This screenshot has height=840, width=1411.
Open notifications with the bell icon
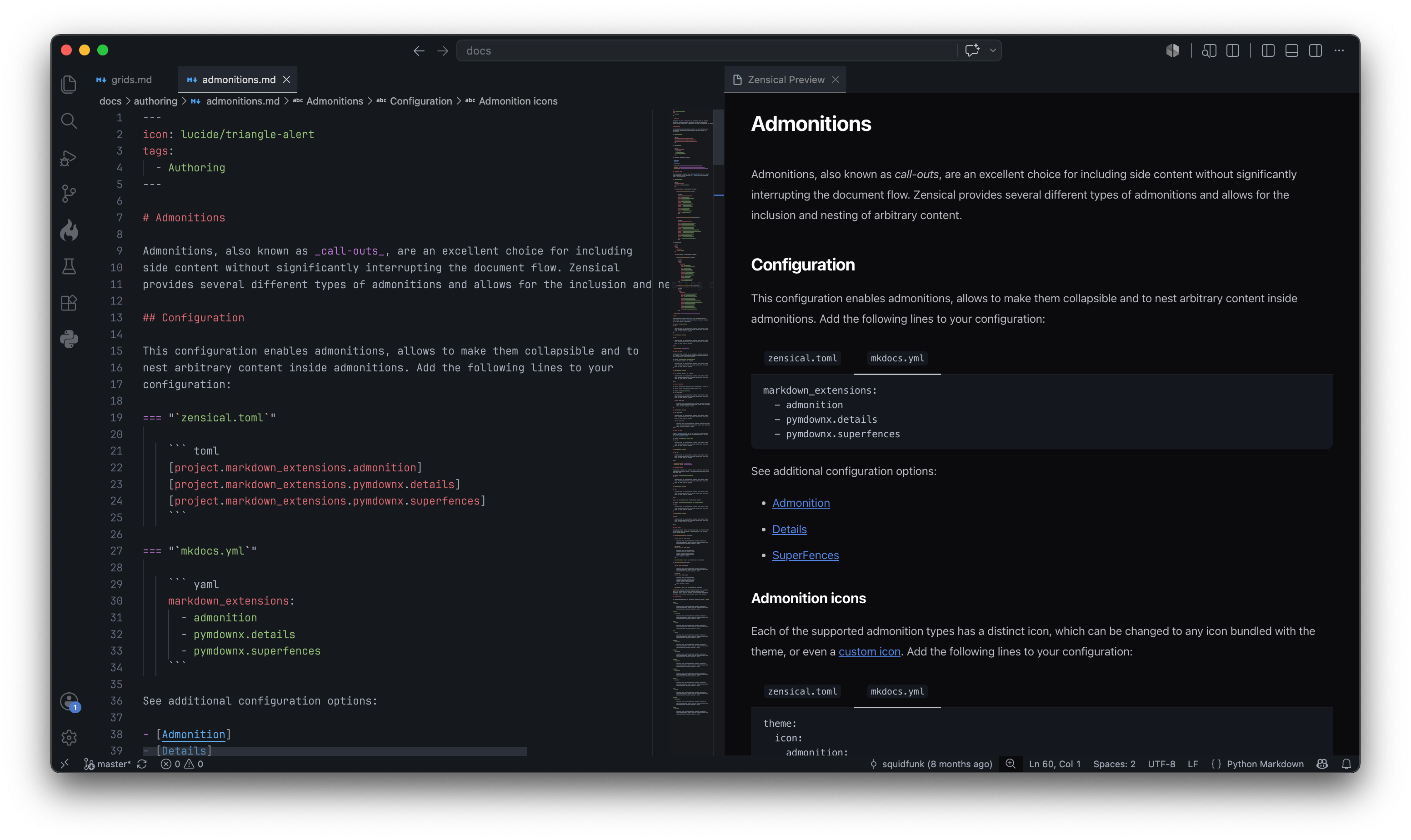[x=1346, y=764]
